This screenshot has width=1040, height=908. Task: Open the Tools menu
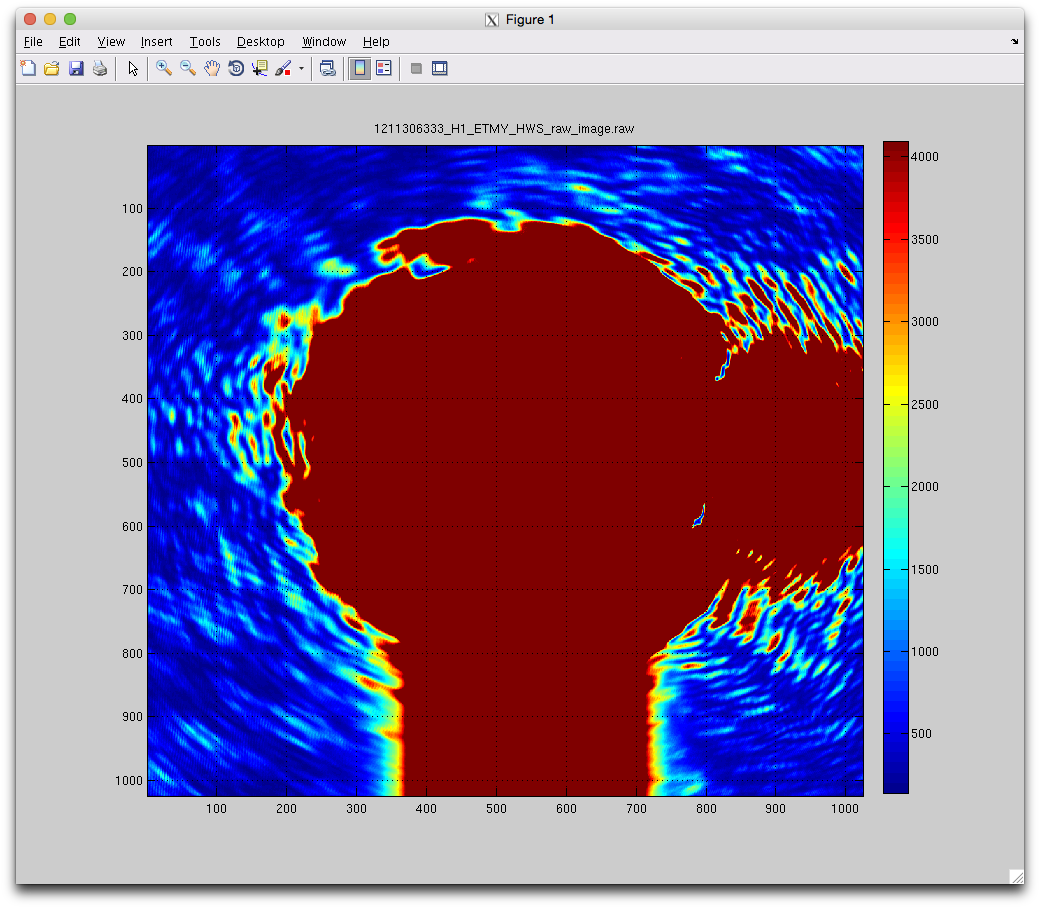tap(205, 42)
